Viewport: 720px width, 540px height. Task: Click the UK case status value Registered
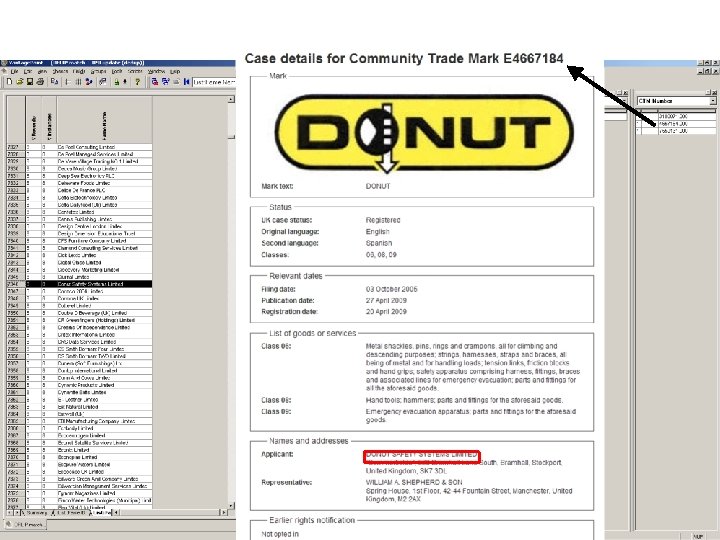coord(383,220)
